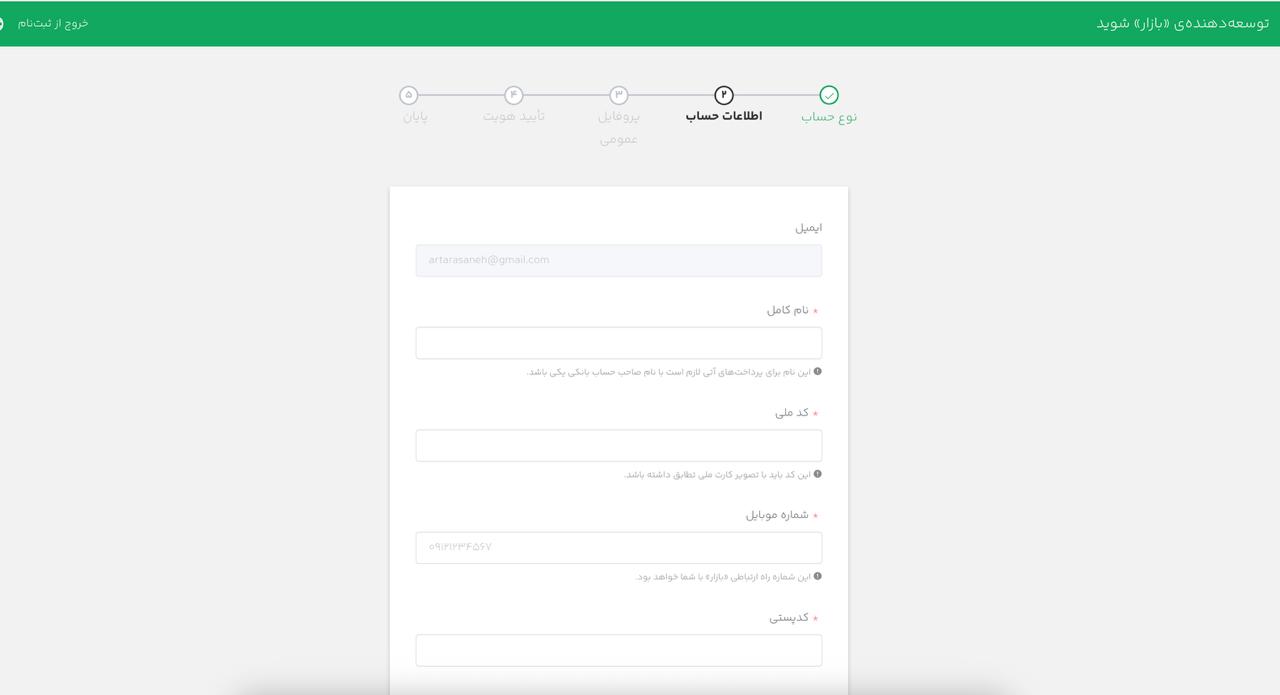Click the «اطلاعات حساب» step label
This screenshot has width=1280, height=695.
(724, 116)
